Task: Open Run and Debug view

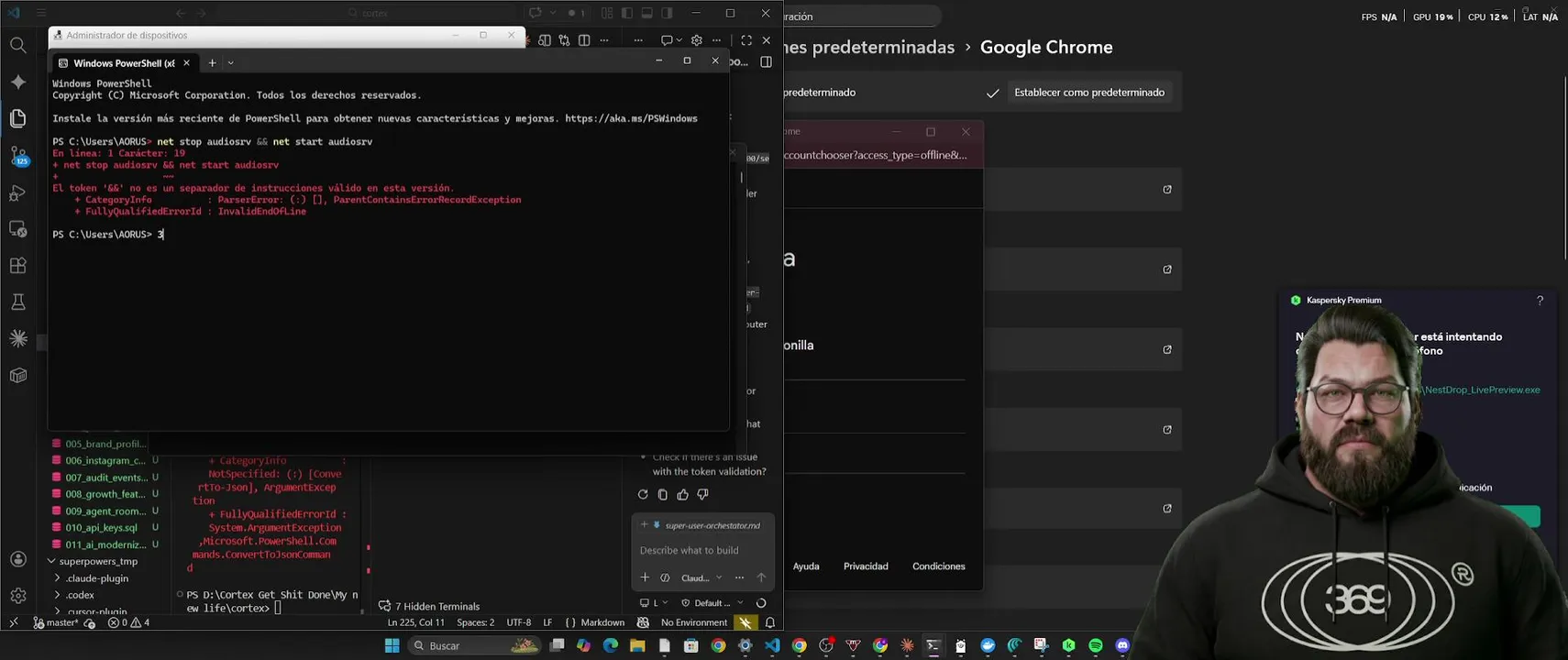Action: 18,192
